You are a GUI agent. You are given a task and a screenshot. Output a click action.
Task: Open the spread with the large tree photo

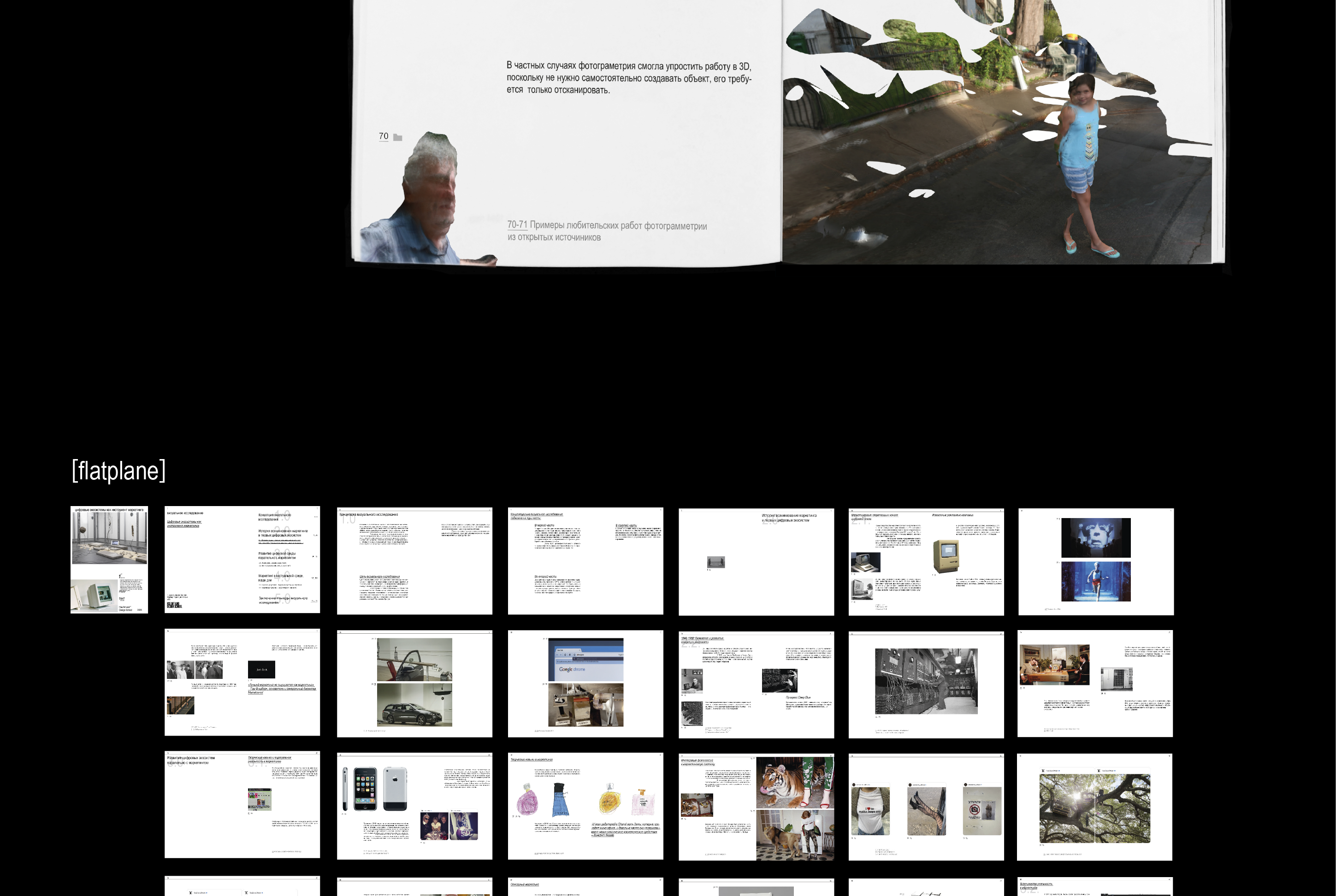(1094, 806)
